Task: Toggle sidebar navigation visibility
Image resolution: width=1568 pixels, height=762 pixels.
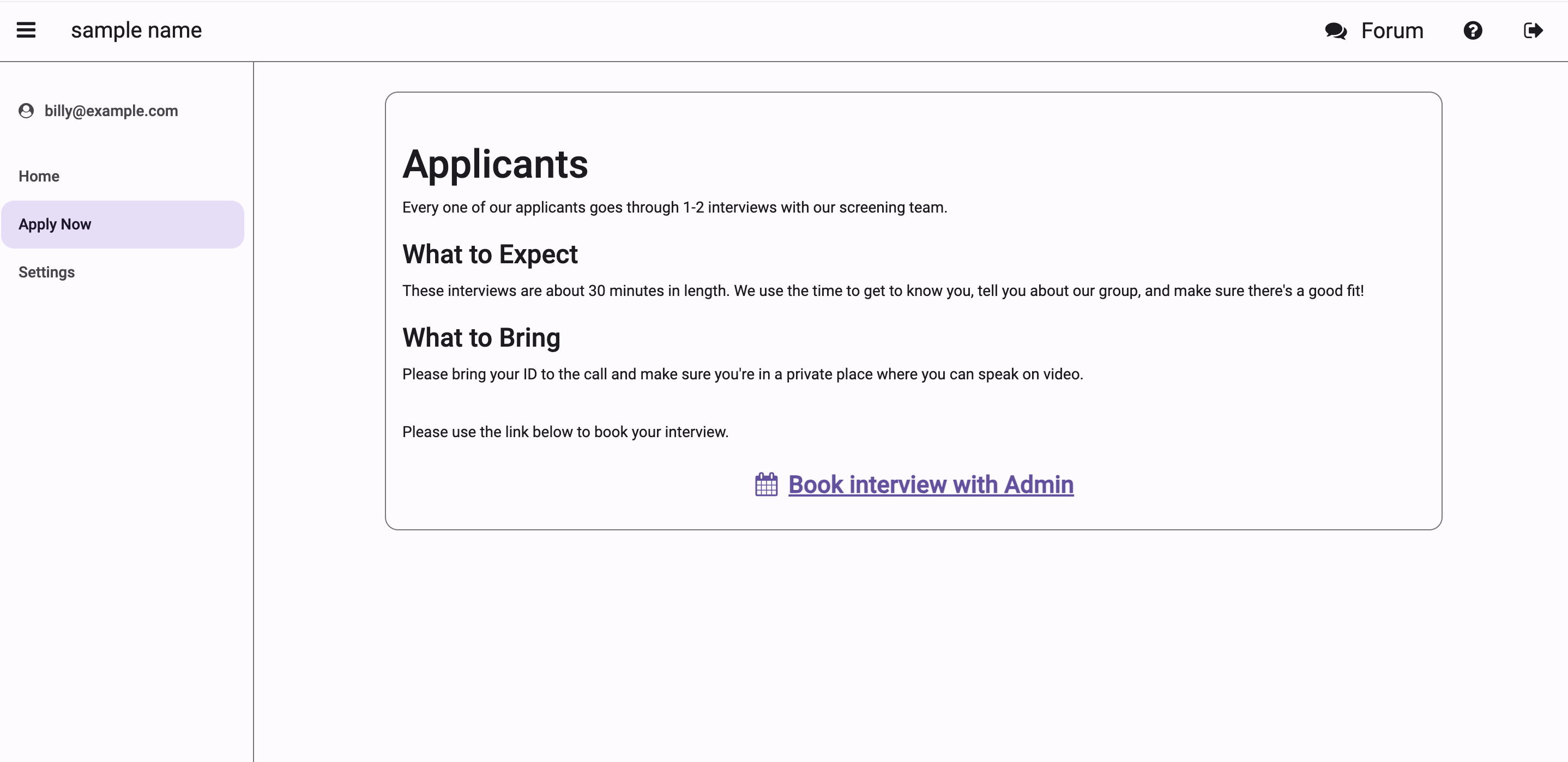Action: click(26, 30)
